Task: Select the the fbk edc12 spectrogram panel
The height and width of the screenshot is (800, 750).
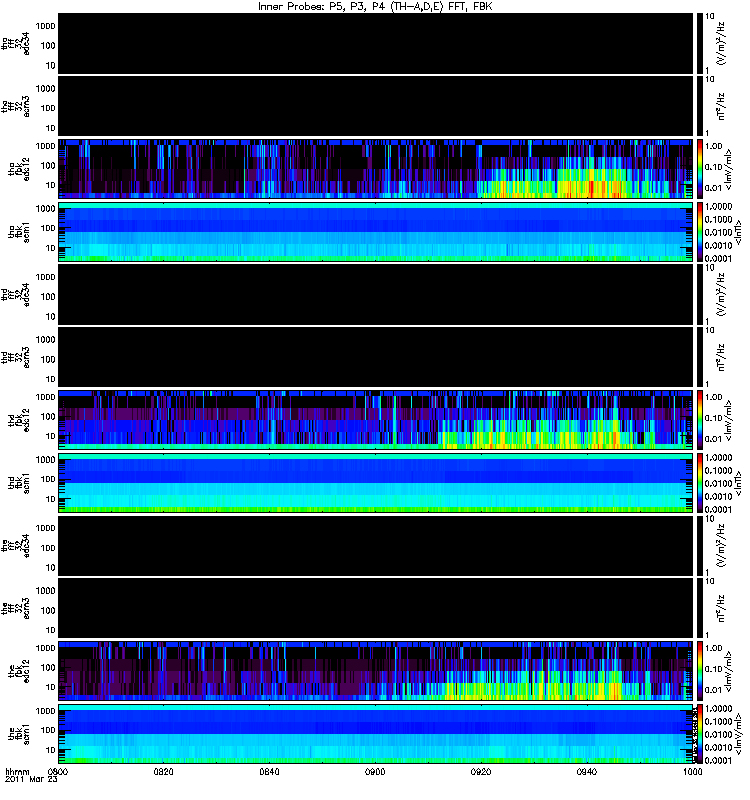Action: pyautogui.click(x=376, y=670)
